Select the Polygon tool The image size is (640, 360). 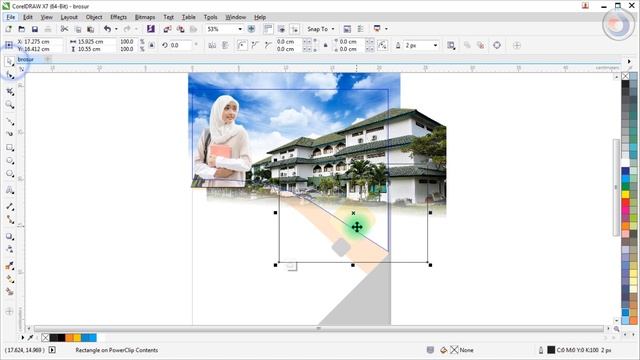coord(10,174)
